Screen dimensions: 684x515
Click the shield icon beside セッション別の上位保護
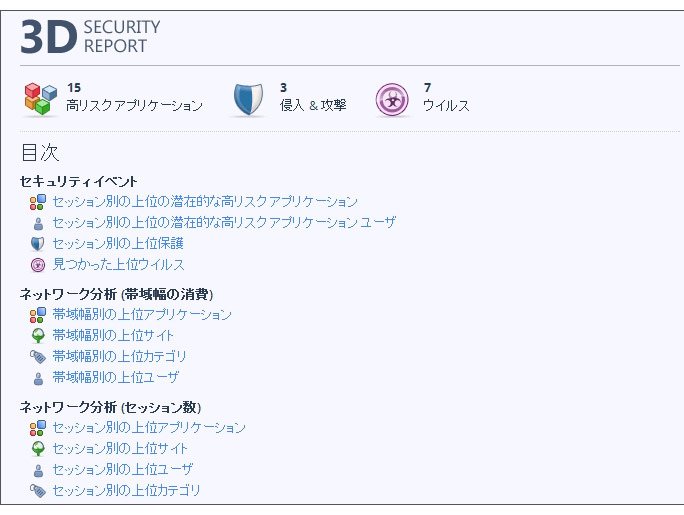coord(38,244)
